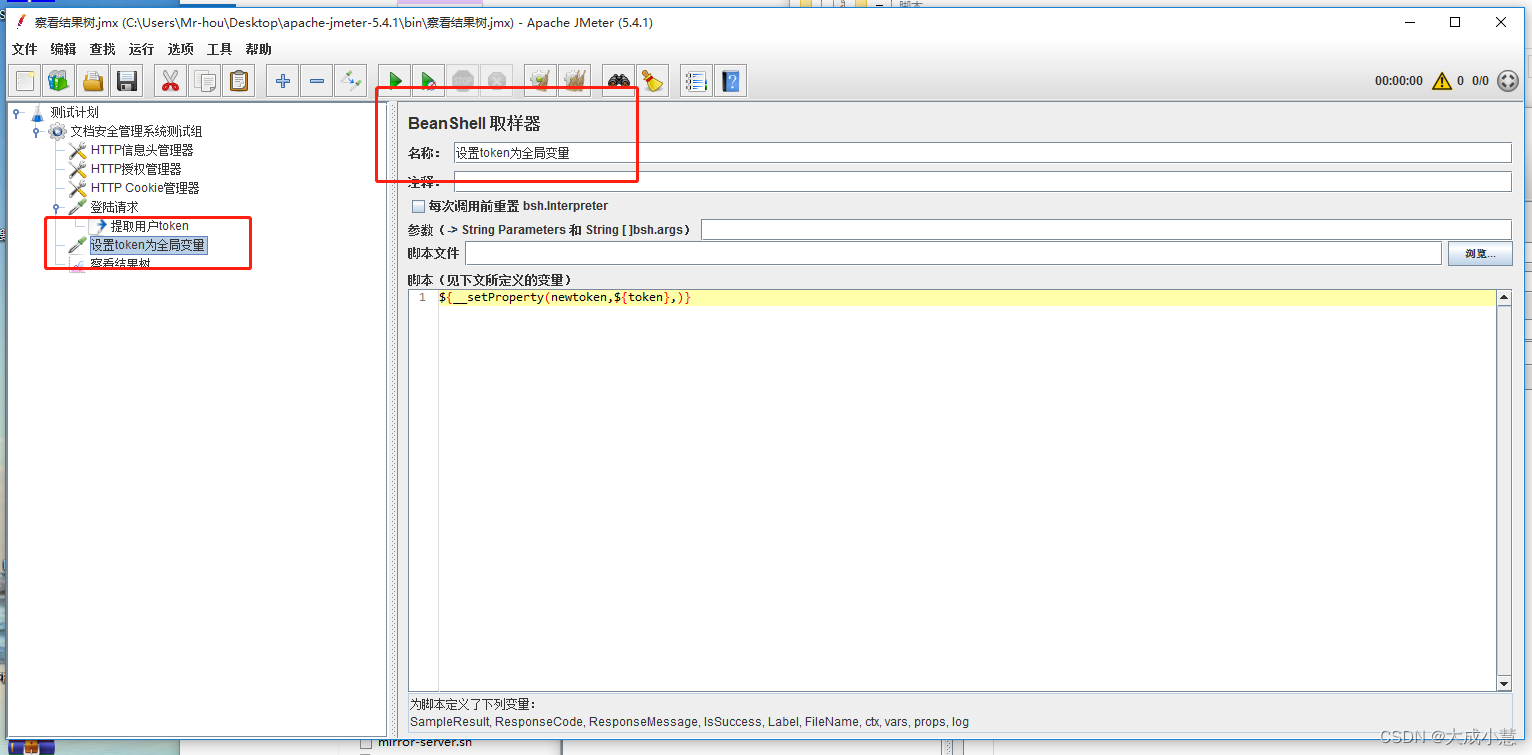This screenshot has height=755, width=1532.
Task: Click the New test plan icon
Action: (25, 81)
